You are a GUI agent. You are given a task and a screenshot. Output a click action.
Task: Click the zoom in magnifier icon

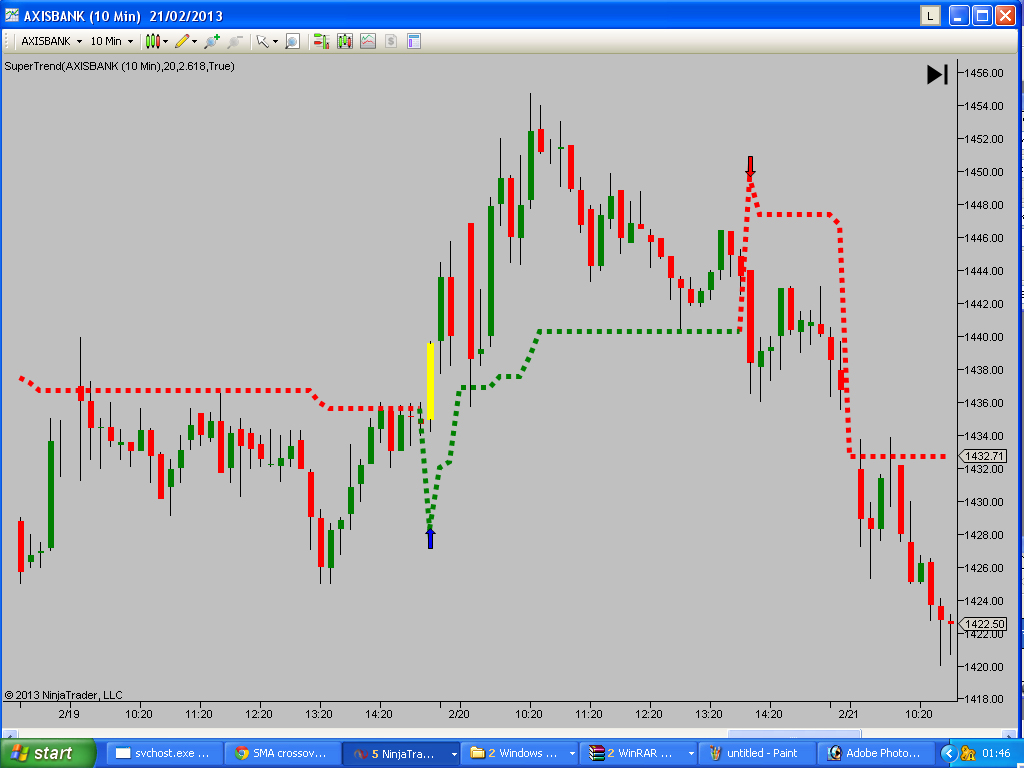(212, 41)
